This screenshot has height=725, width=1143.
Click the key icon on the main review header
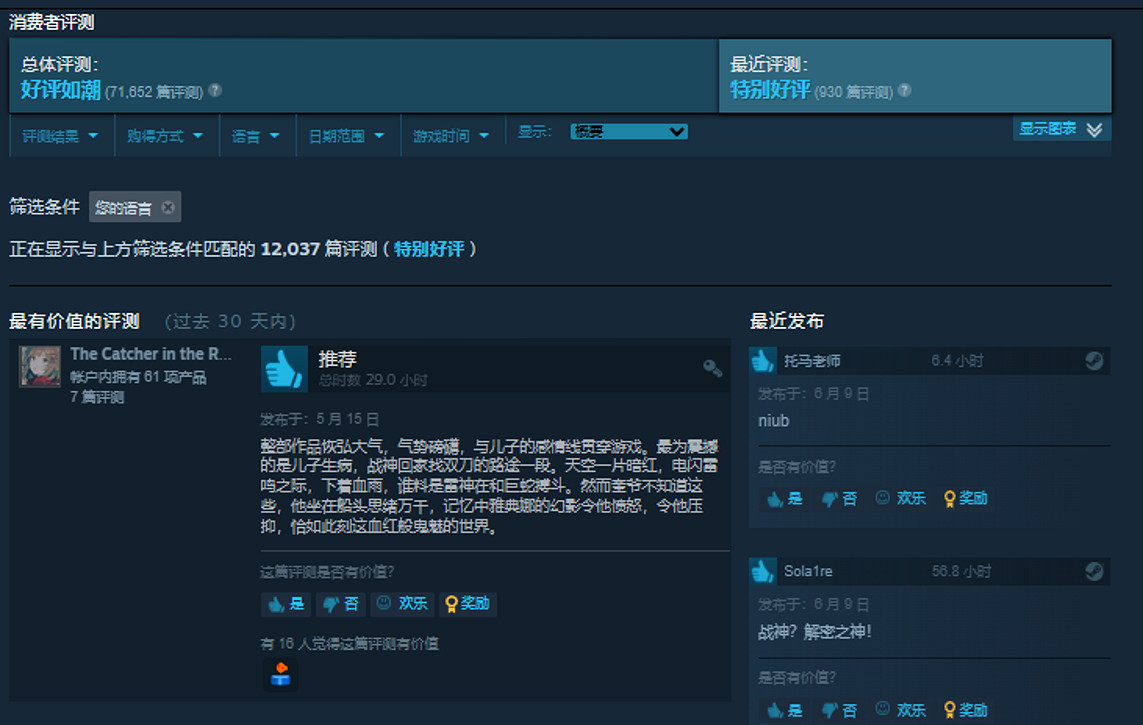(712, 368)
